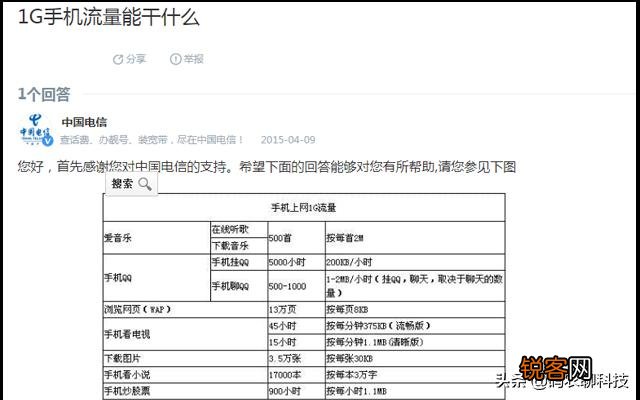Select the 爱音乐 table cell

click(156, 238)
